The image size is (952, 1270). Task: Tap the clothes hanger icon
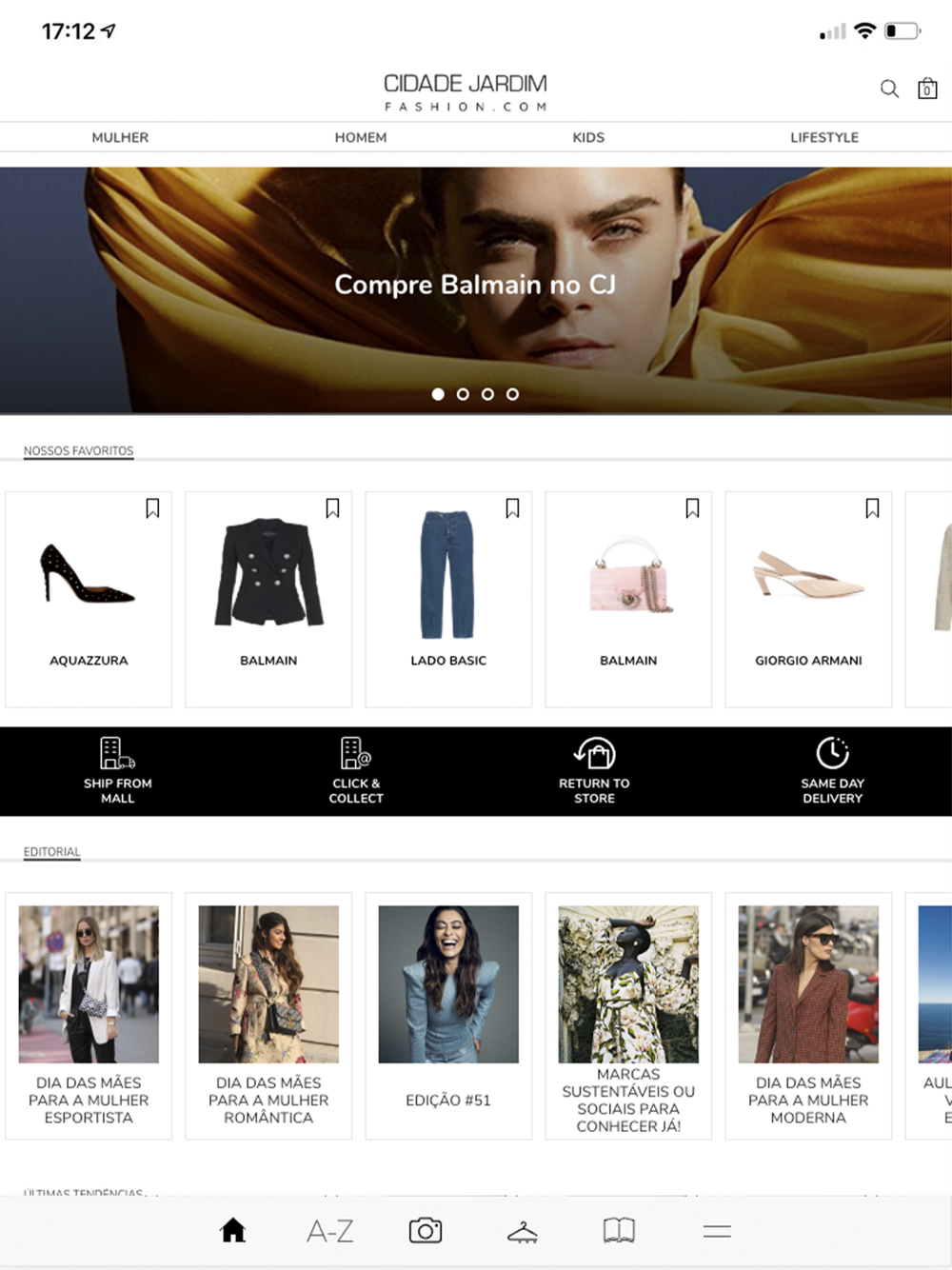tap(522, 1232)
